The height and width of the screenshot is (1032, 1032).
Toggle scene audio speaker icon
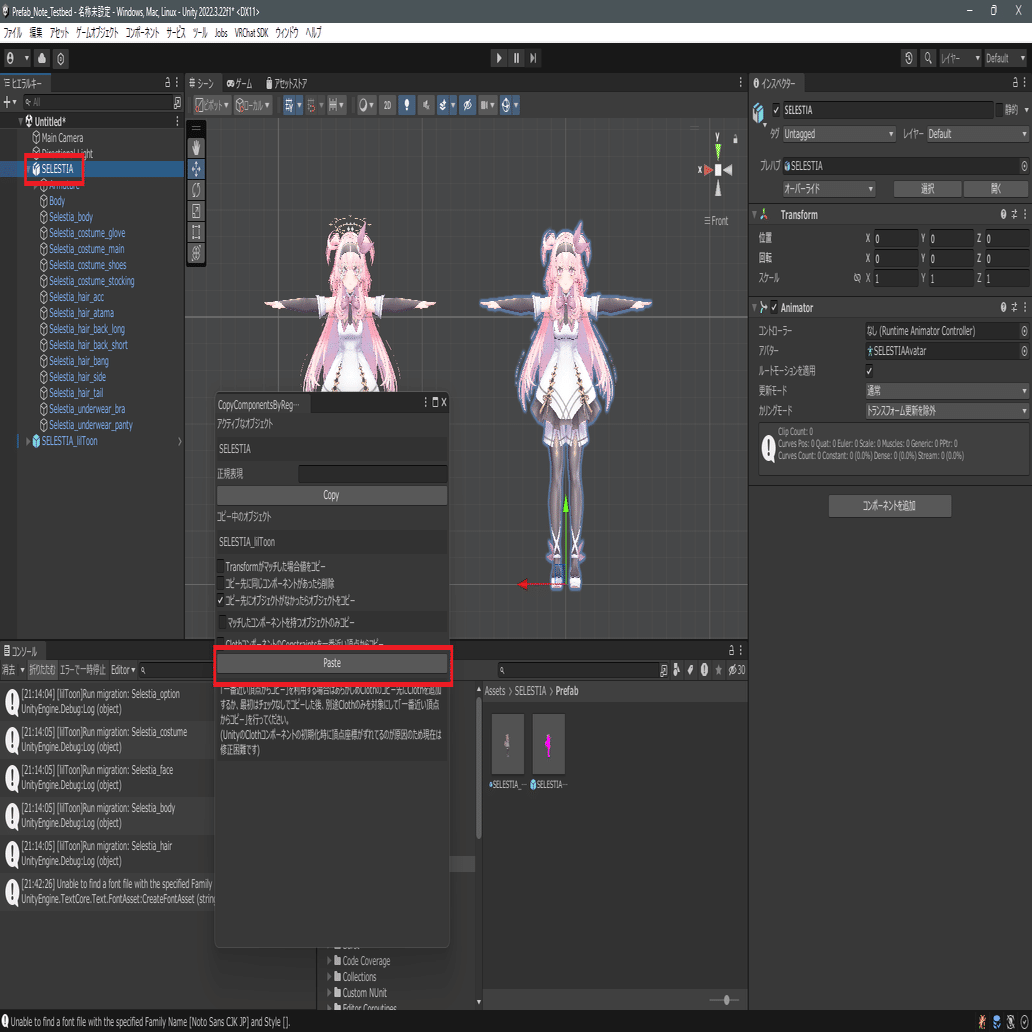point(426,105)
